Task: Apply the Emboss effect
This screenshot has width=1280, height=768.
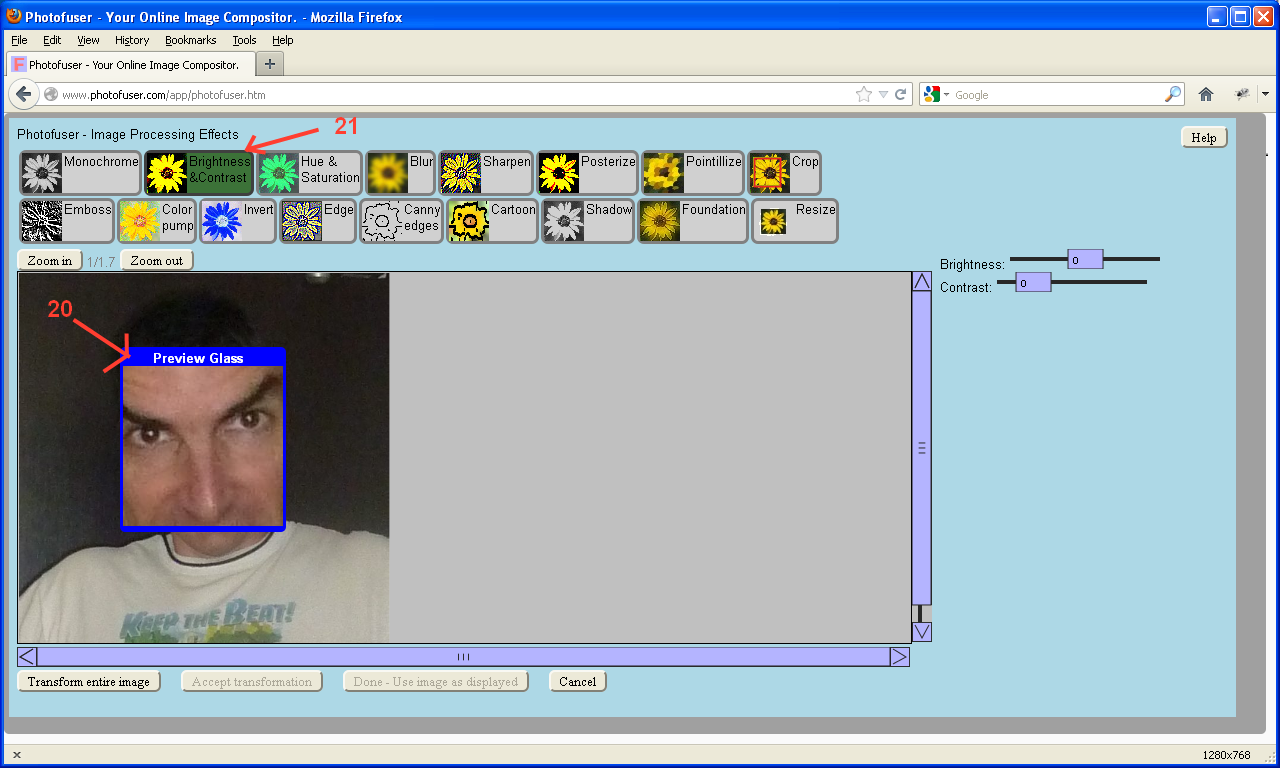Action: (67, 221)
